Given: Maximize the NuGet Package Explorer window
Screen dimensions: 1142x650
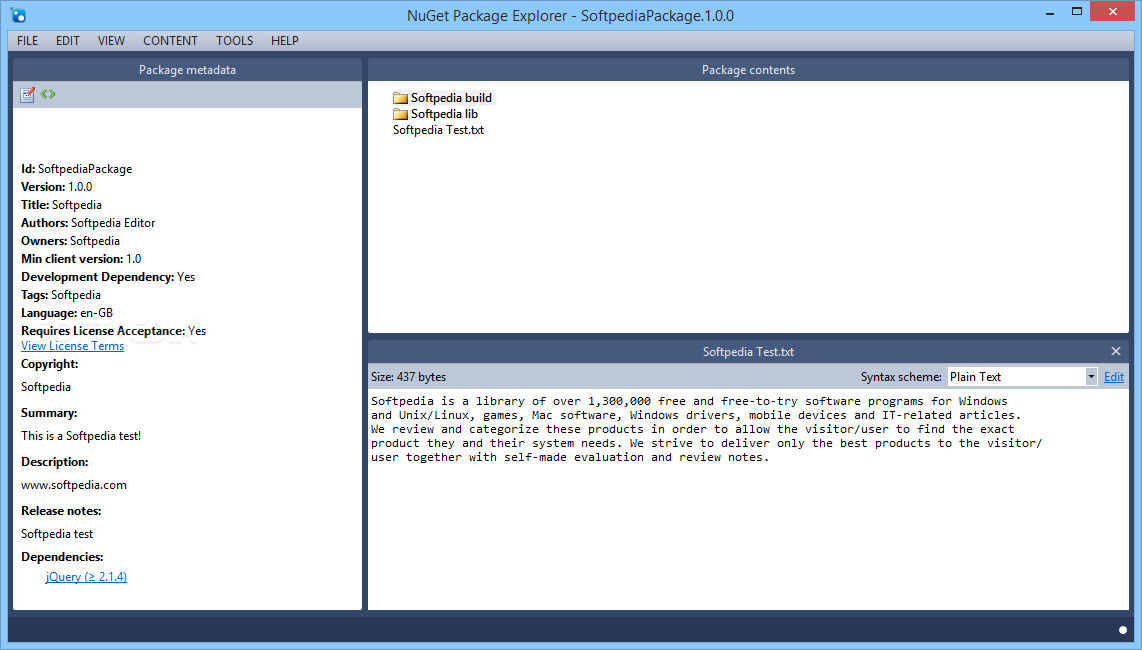Looking at the screenshot, I should coord(1077,12).
